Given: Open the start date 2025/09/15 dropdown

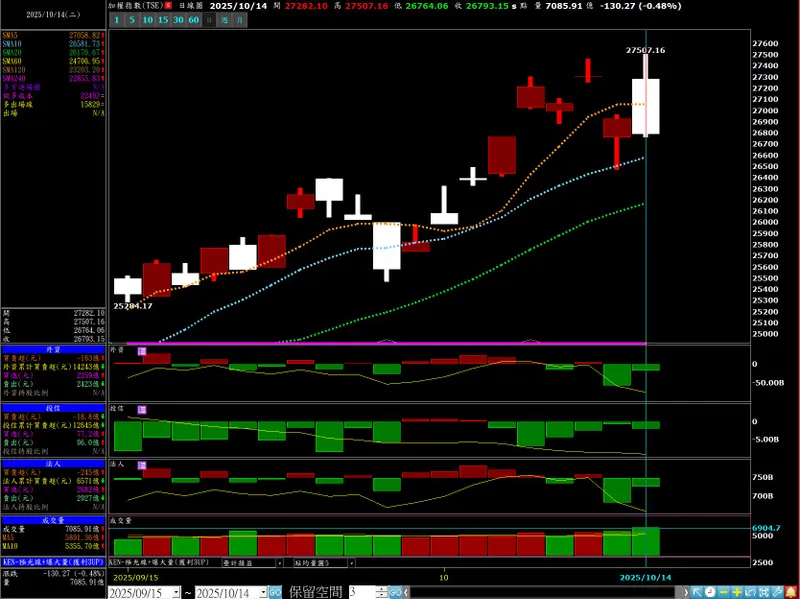Looking at the screenshot, I should point(177,593).
